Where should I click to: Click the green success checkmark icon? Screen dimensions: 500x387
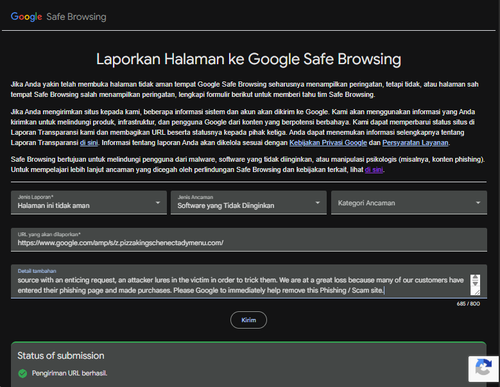23,373
